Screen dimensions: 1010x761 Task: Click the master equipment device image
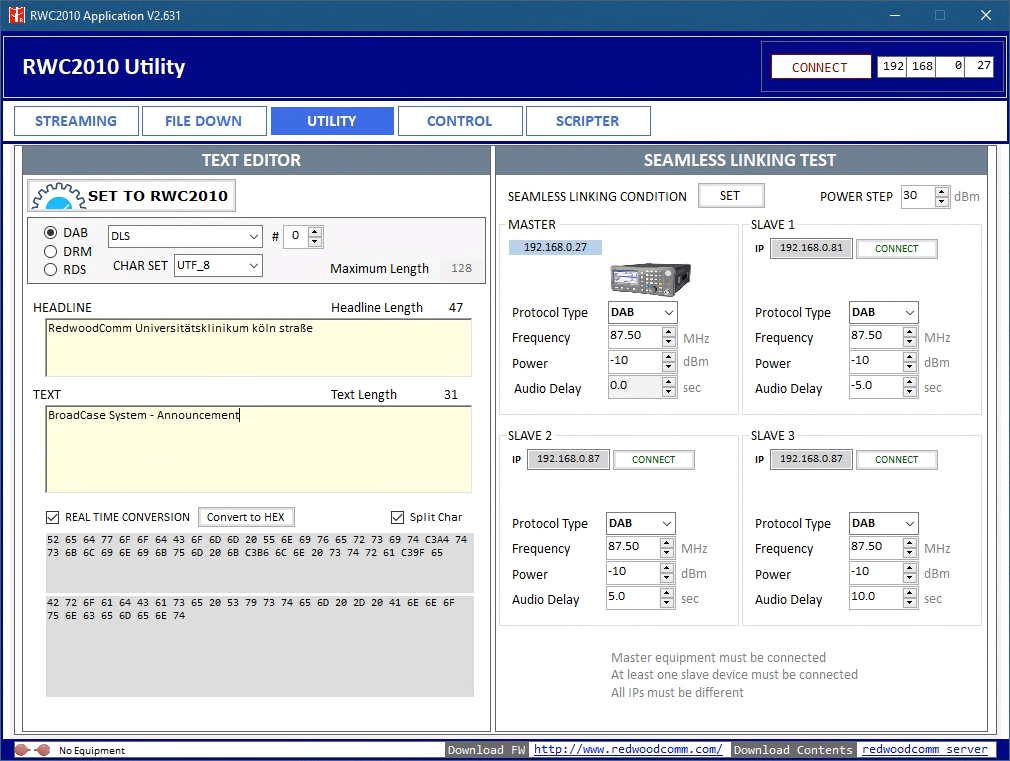click(x=650, y=278)
